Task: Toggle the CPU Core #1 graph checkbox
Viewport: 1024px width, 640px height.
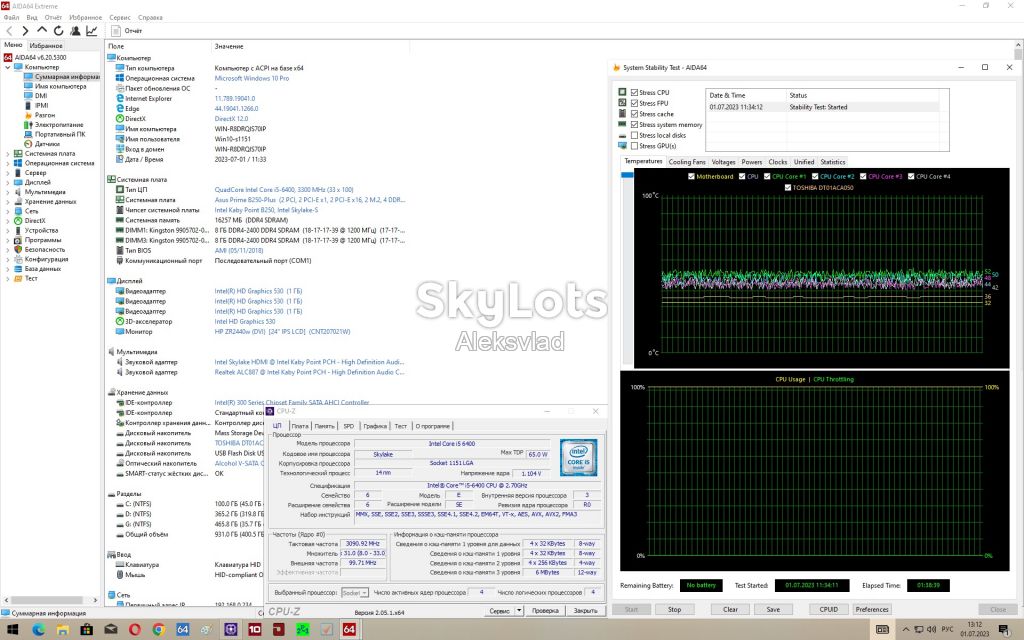Action: pos(768,176)
